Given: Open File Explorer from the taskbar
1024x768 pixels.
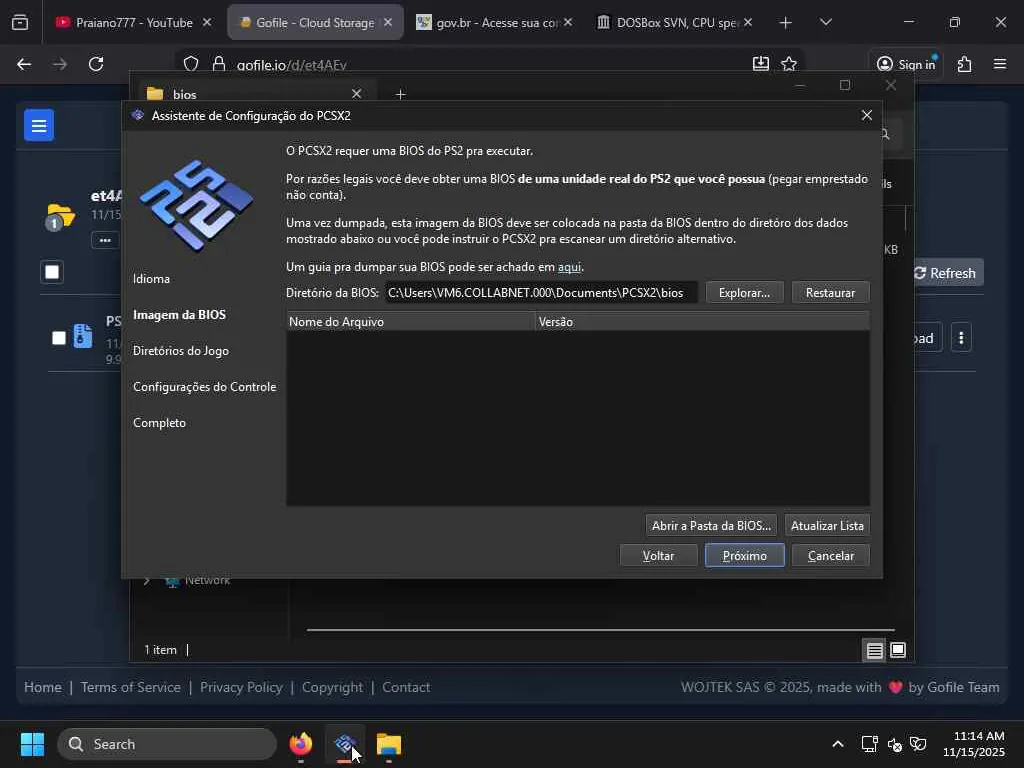Looking at the screenshot, I should [x=389, y=744].
